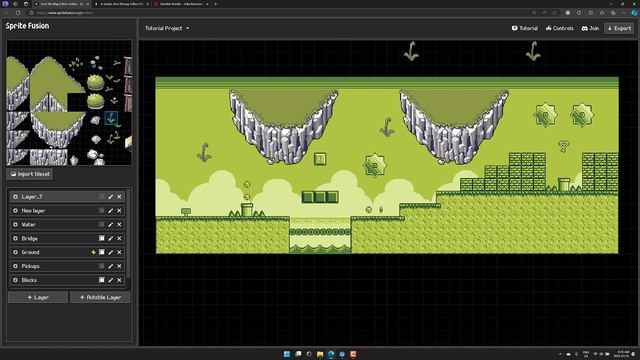The width and height of the screenshot is (640, 360).
Task: Toggle the collider checkbox on New layer
Action: [x=102, y=211]
